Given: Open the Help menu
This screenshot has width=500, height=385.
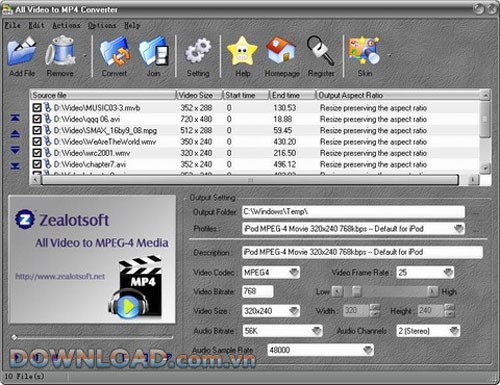Looking at the screenshot, I should pyautogui.click(x=132, y=25).
